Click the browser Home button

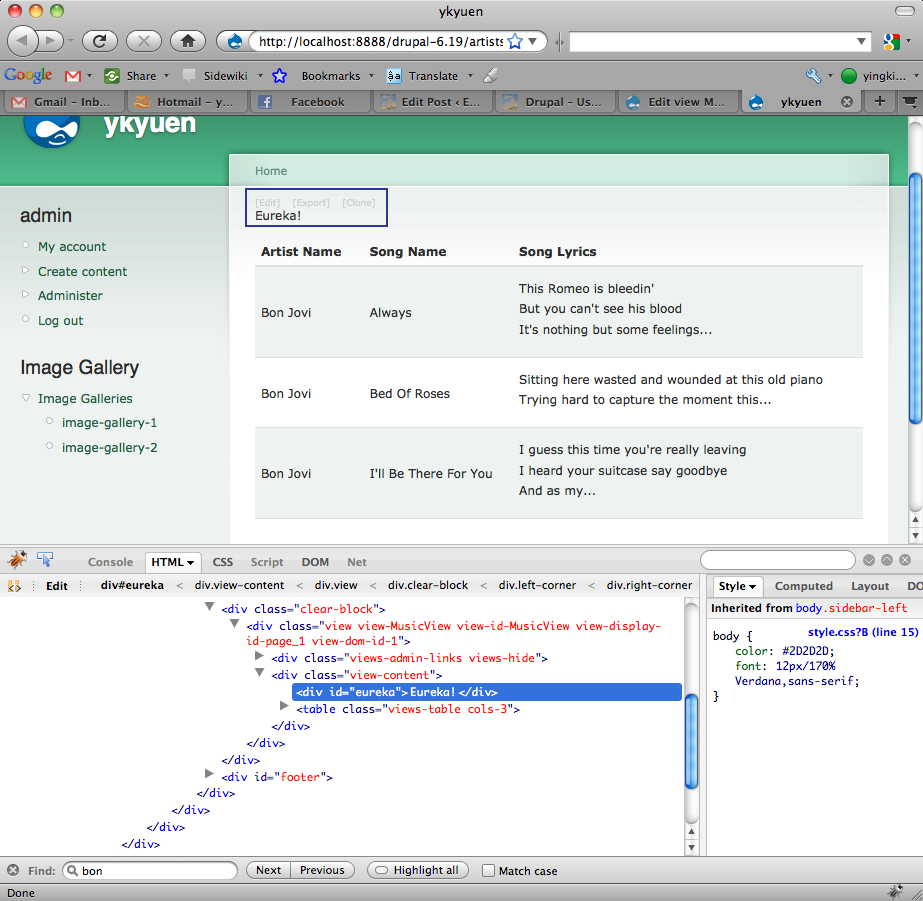click(x=186, y=41)
